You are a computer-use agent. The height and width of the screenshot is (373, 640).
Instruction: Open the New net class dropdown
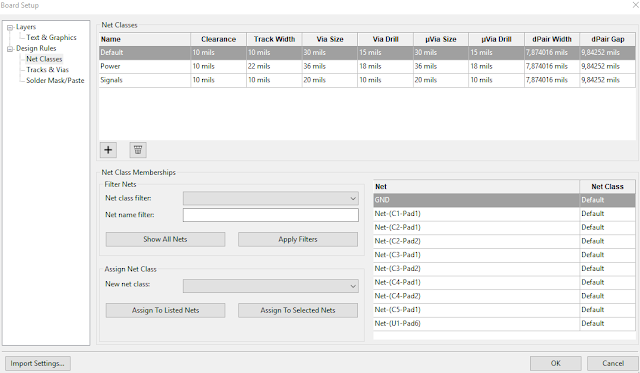click(x=271, y=286)
